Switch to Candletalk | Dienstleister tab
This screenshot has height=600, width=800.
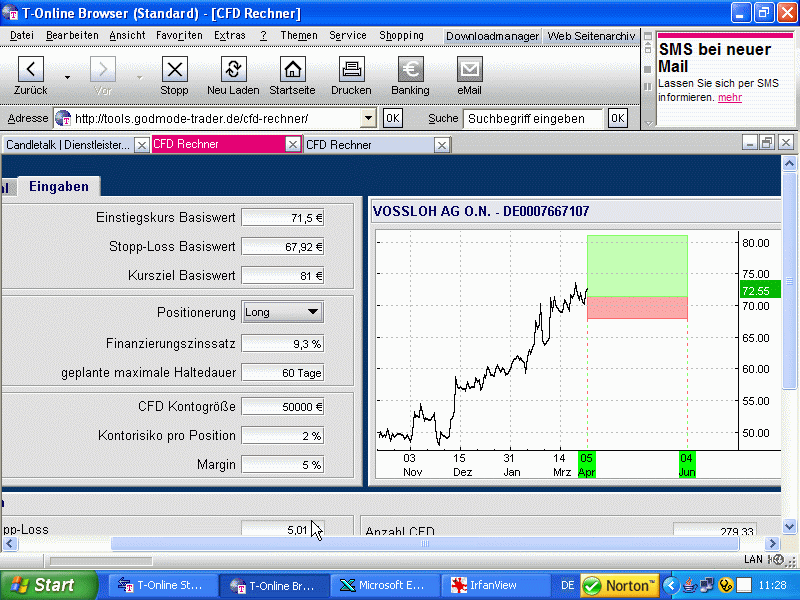tap(68, 145)
